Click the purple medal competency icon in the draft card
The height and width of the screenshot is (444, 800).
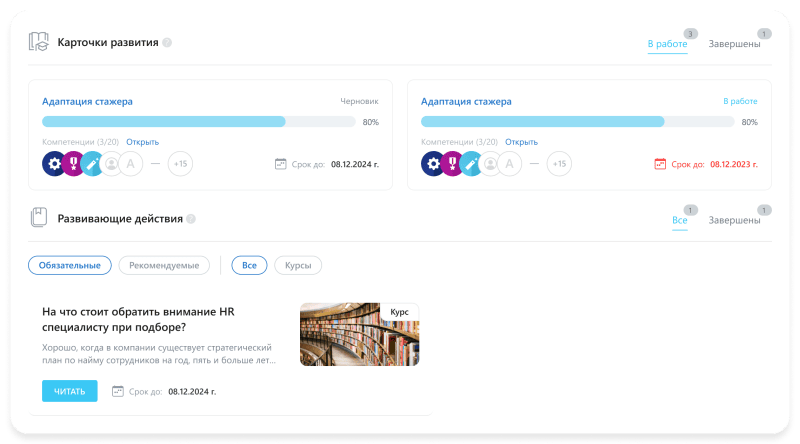coord(73,164)
